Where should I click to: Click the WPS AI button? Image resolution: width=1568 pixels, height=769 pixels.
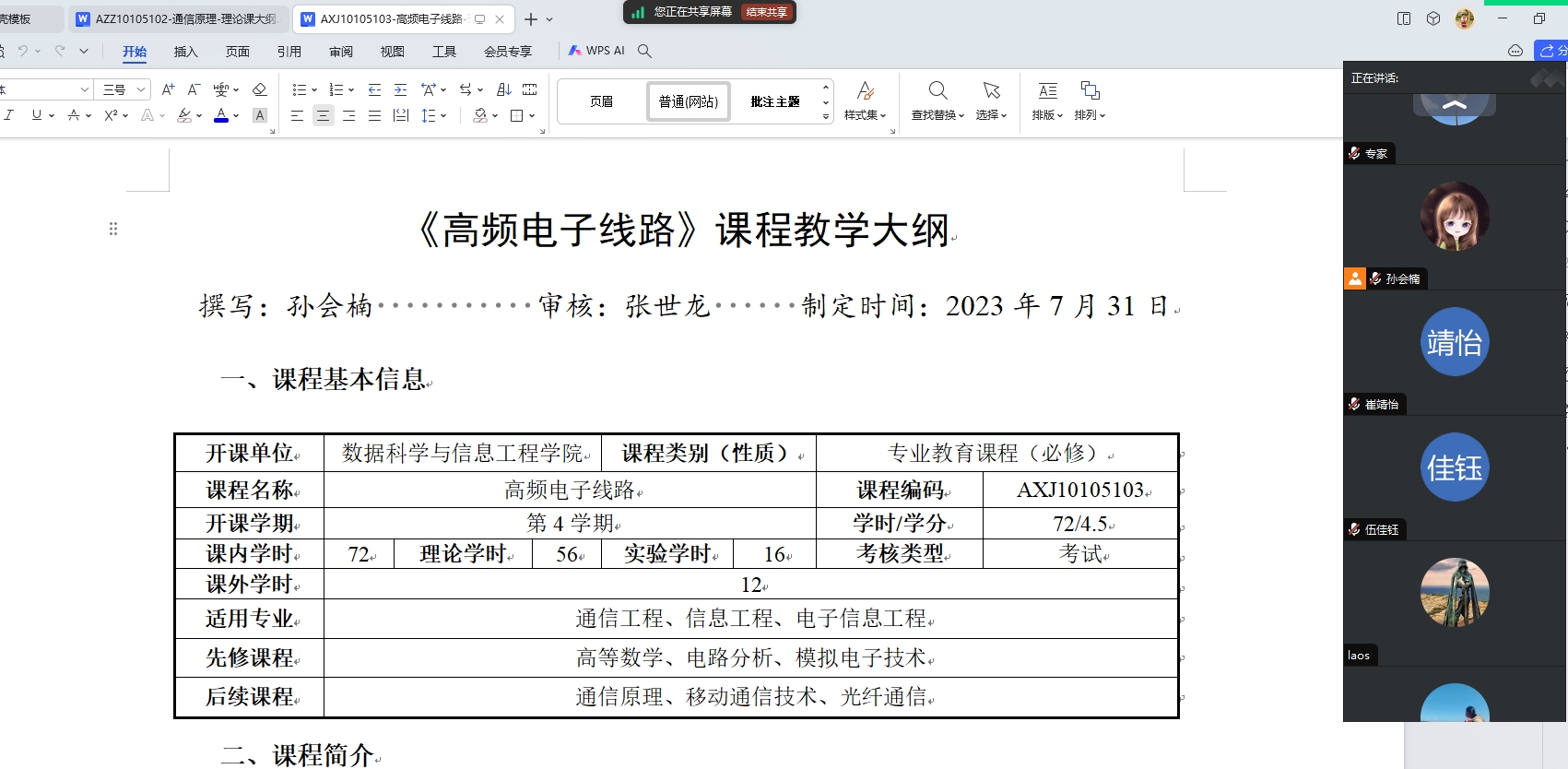tap(596, 51)
